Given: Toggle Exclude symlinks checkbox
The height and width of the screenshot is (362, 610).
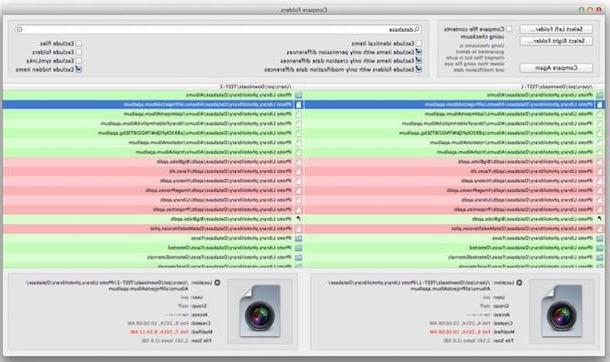Looking at the screenshot, I should click(79, 61).
